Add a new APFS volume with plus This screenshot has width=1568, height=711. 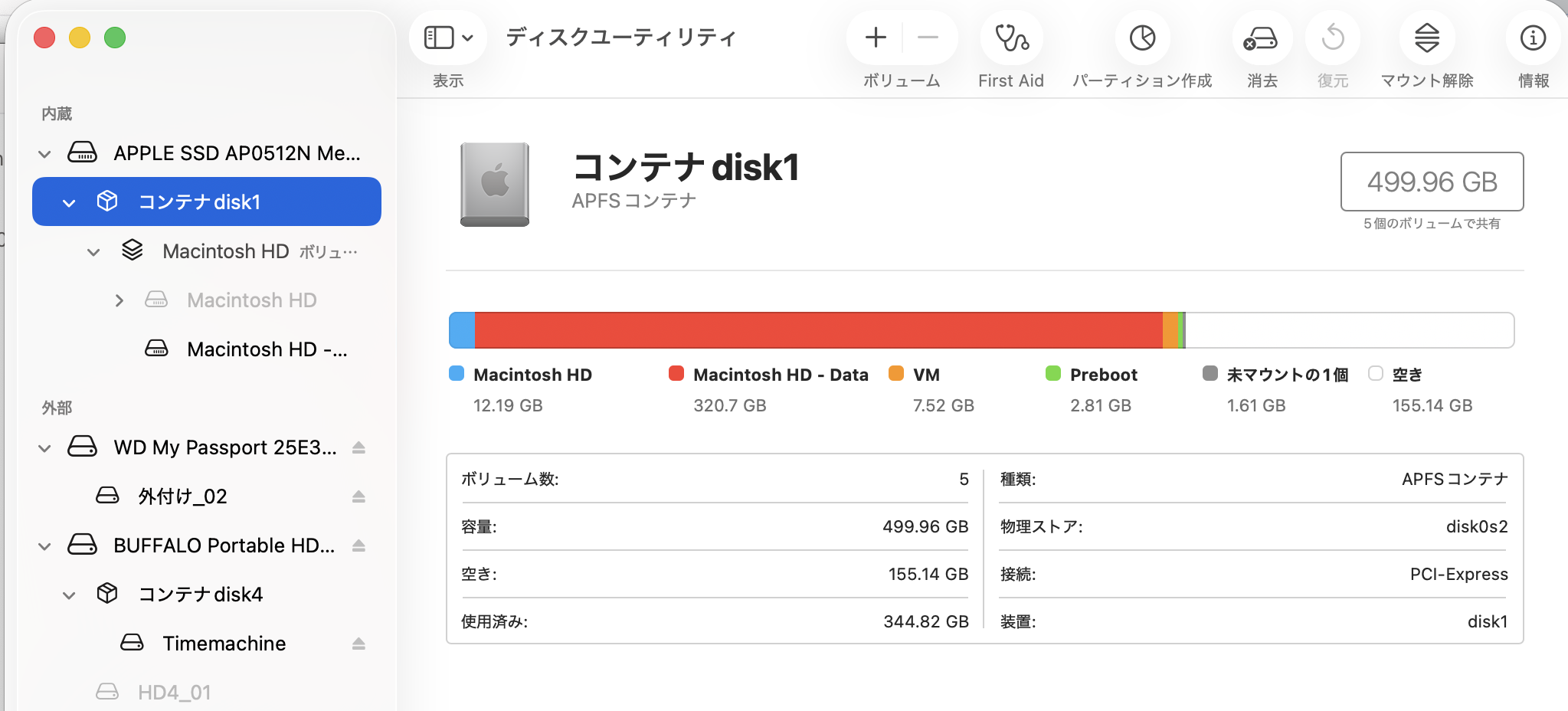click(876, 38)
